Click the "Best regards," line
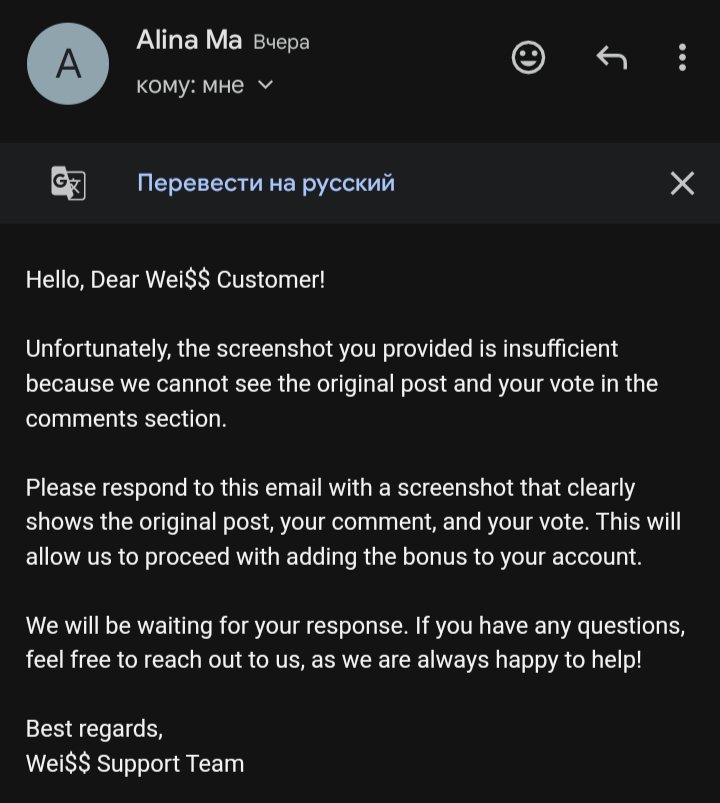The height and width of the screenshot is (803, 720). [94, 729]
